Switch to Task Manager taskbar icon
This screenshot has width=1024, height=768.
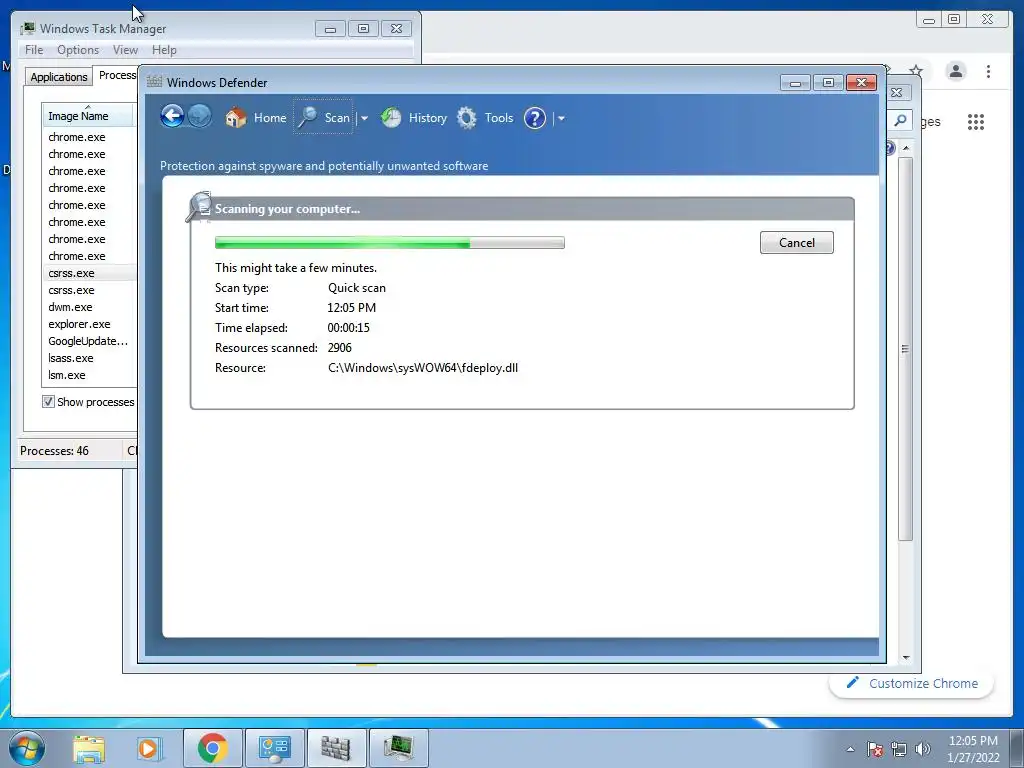click(x=398, y=748)
